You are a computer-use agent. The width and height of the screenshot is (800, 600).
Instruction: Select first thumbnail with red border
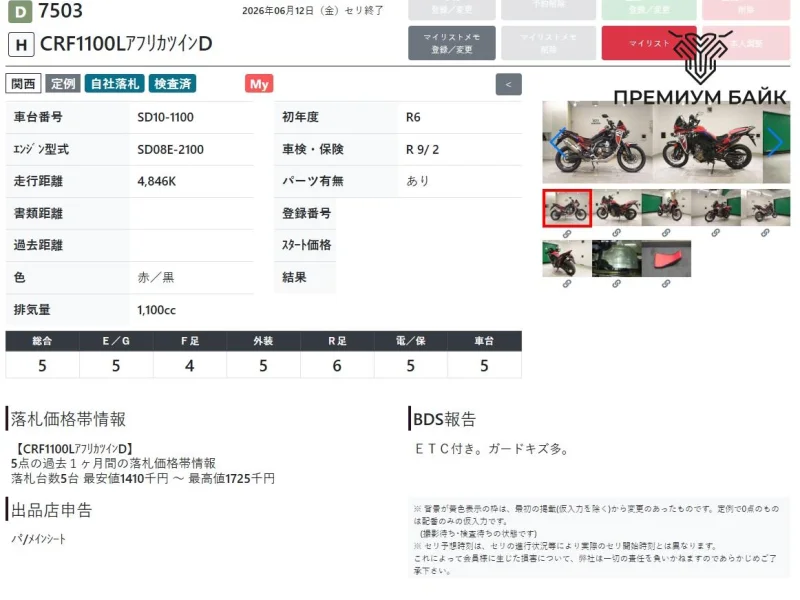(567, 208)
